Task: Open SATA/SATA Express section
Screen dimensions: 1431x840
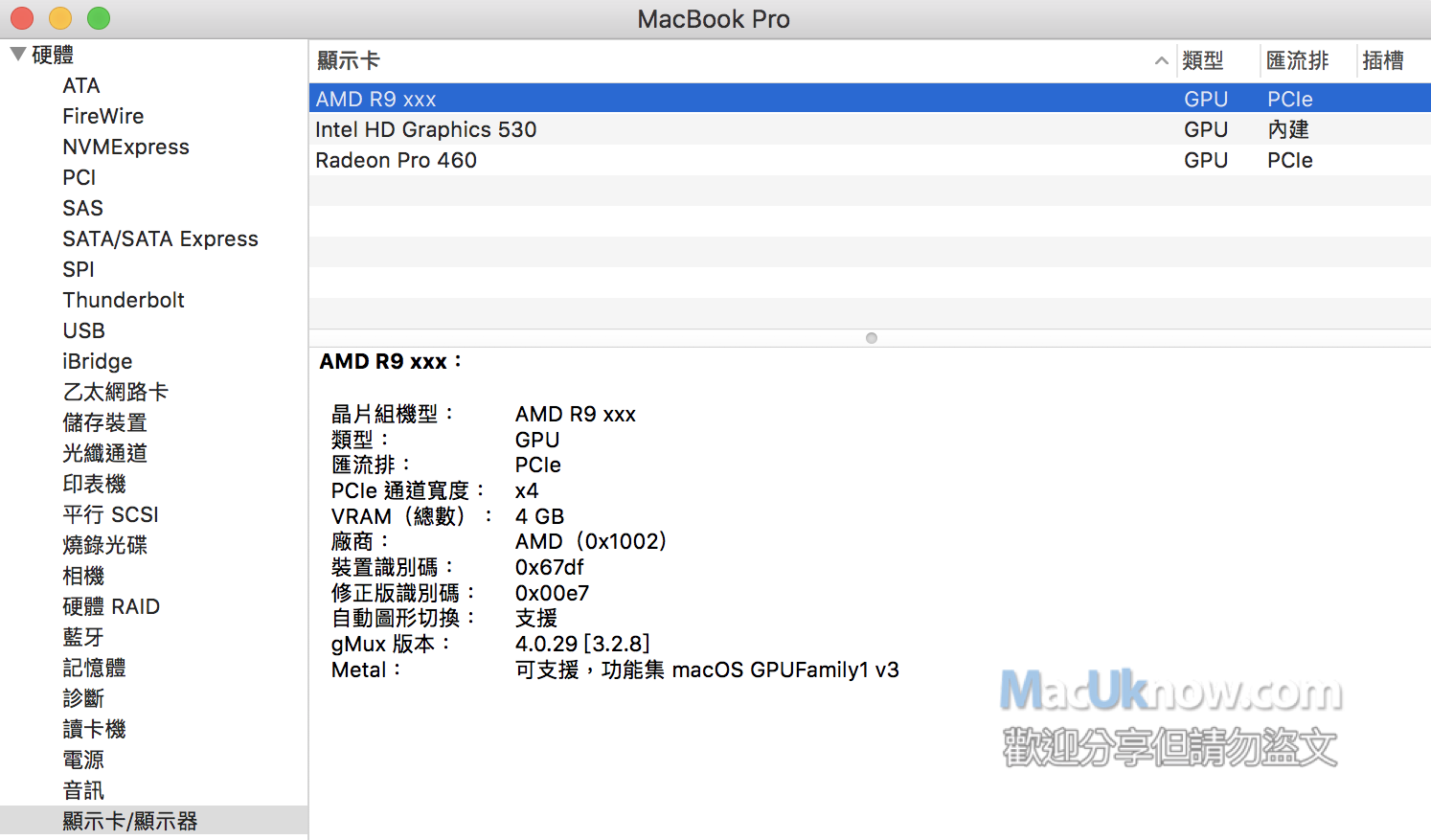Action: point(160,239)
